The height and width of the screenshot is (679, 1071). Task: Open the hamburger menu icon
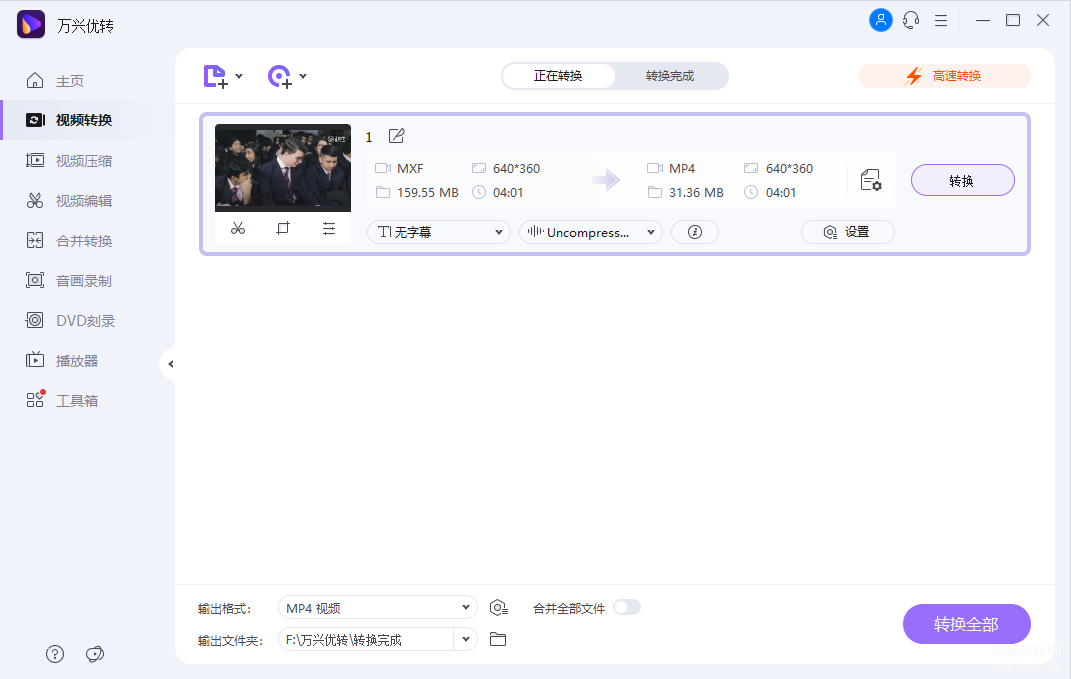[941, 20]
